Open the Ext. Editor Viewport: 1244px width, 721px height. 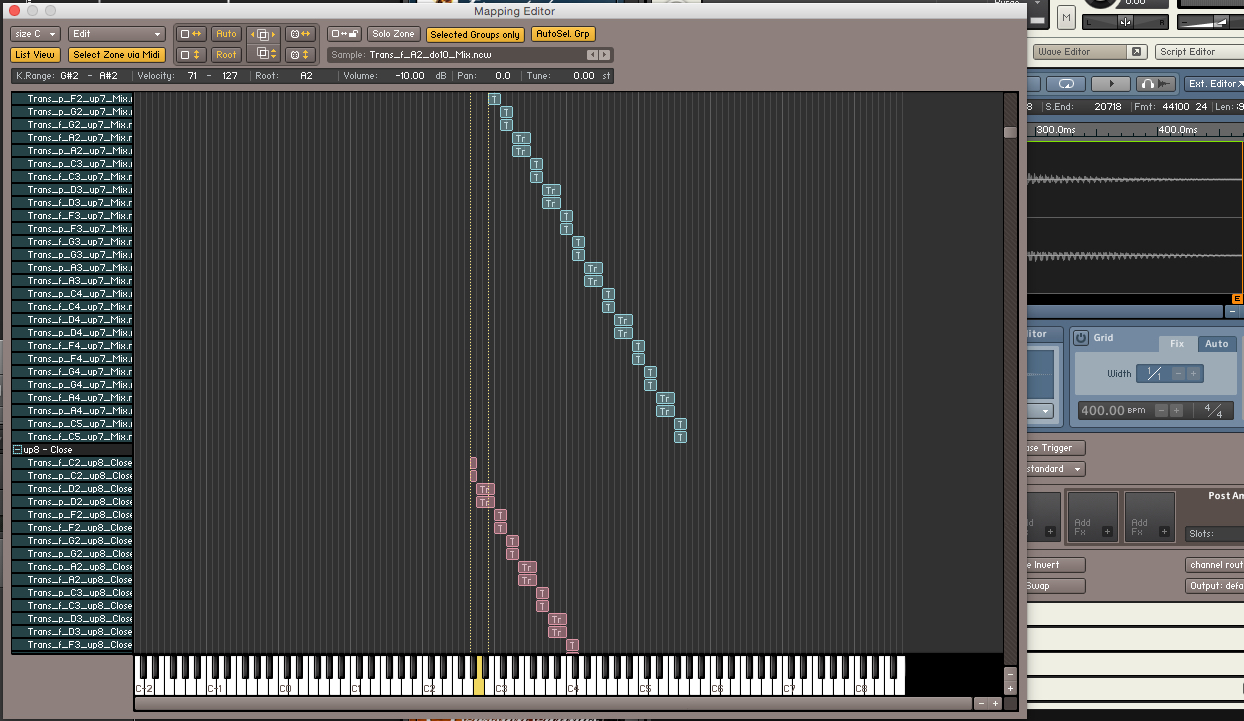(1212, 83)
